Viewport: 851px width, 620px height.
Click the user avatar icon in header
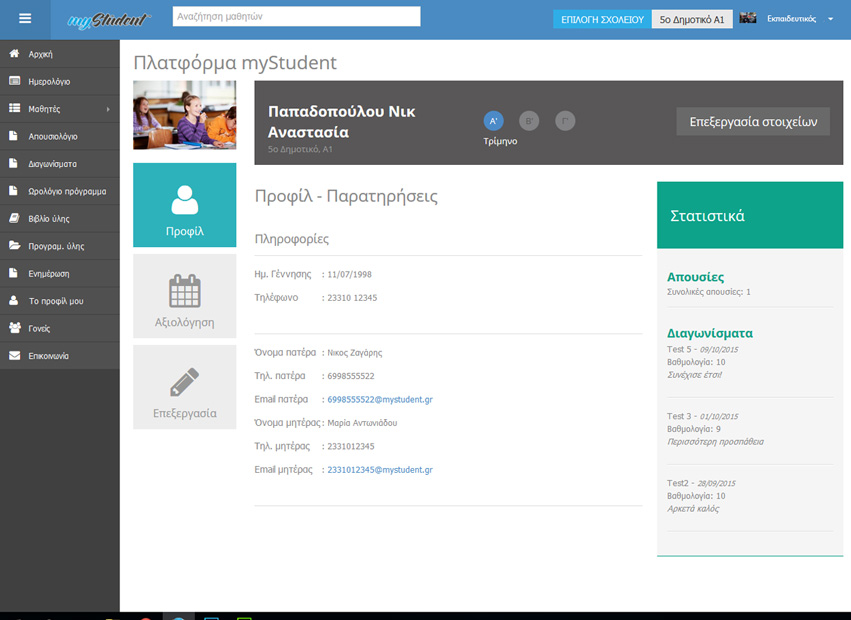(748, 18)
